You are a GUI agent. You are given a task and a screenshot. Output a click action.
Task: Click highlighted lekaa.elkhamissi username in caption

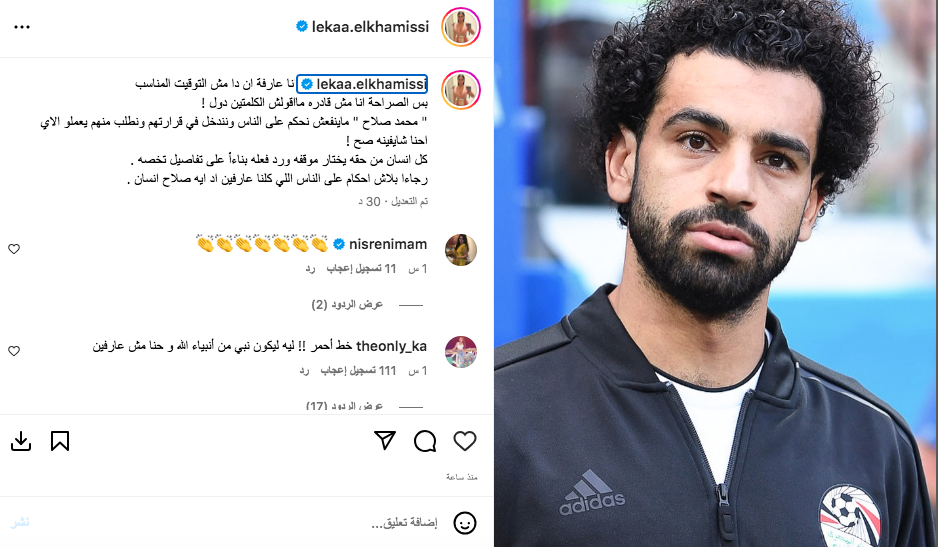(371, 84)
